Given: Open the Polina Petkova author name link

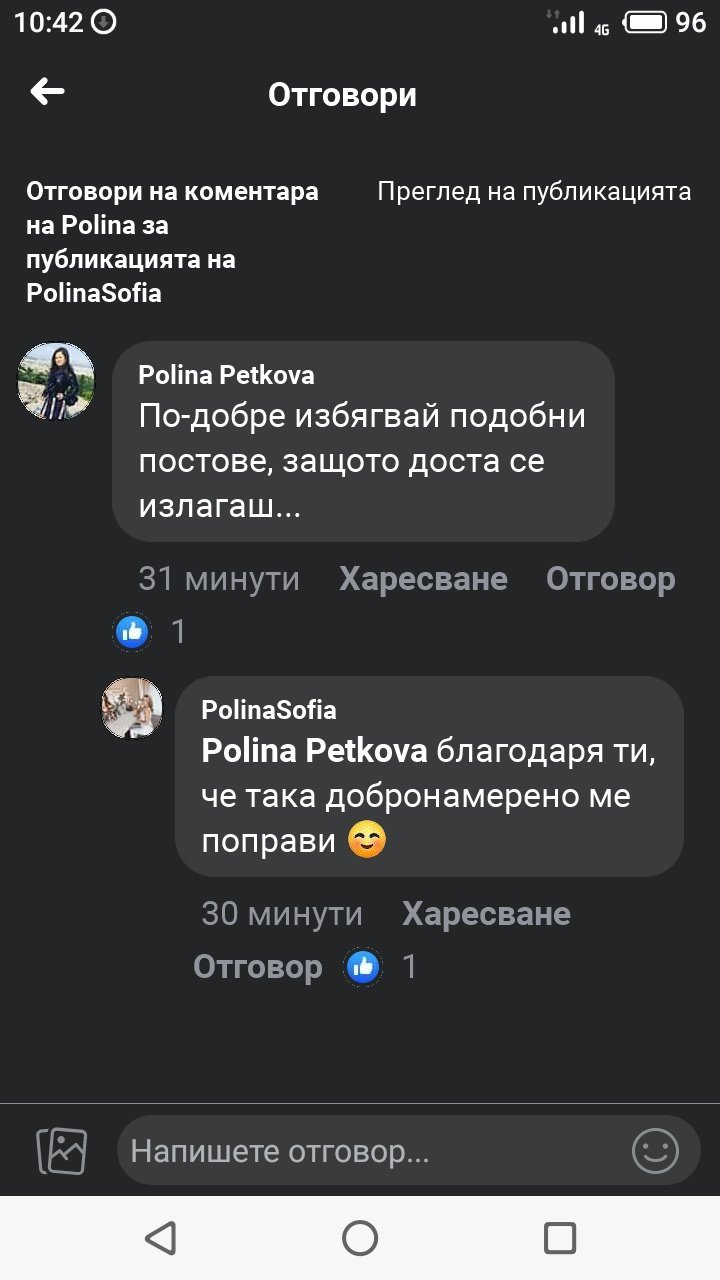Looking at the screenshot, I should coord(226,375).
